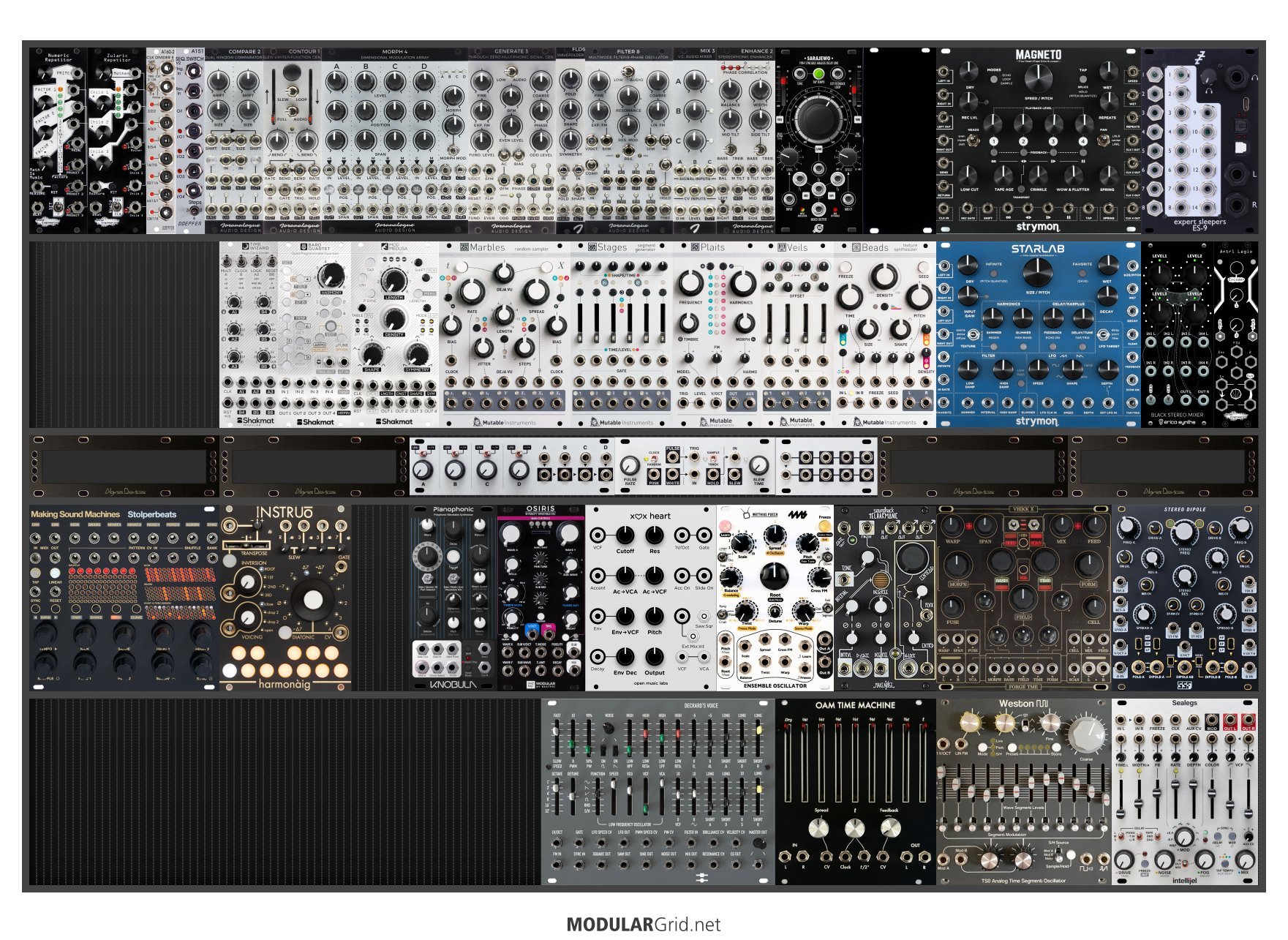Push the Ensemble Oscillator Learn button
Screen dimensions: 1288x940
[725, 527]
